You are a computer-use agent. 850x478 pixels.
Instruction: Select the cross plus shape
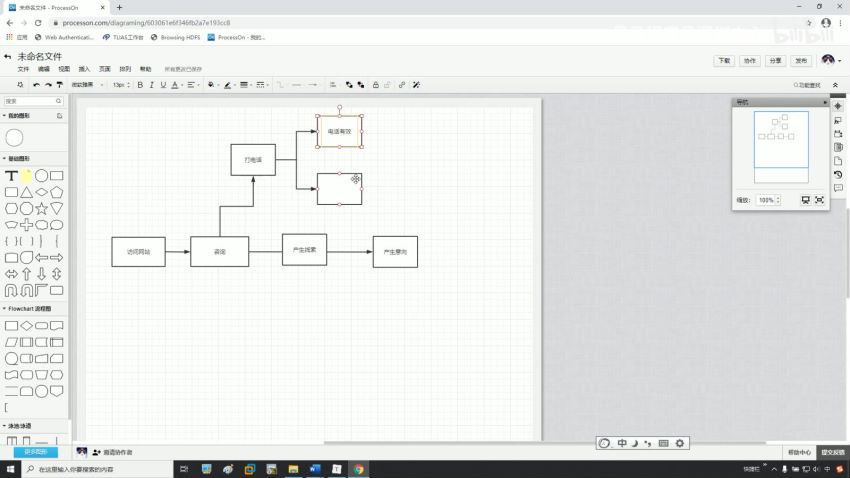[27, 225]
